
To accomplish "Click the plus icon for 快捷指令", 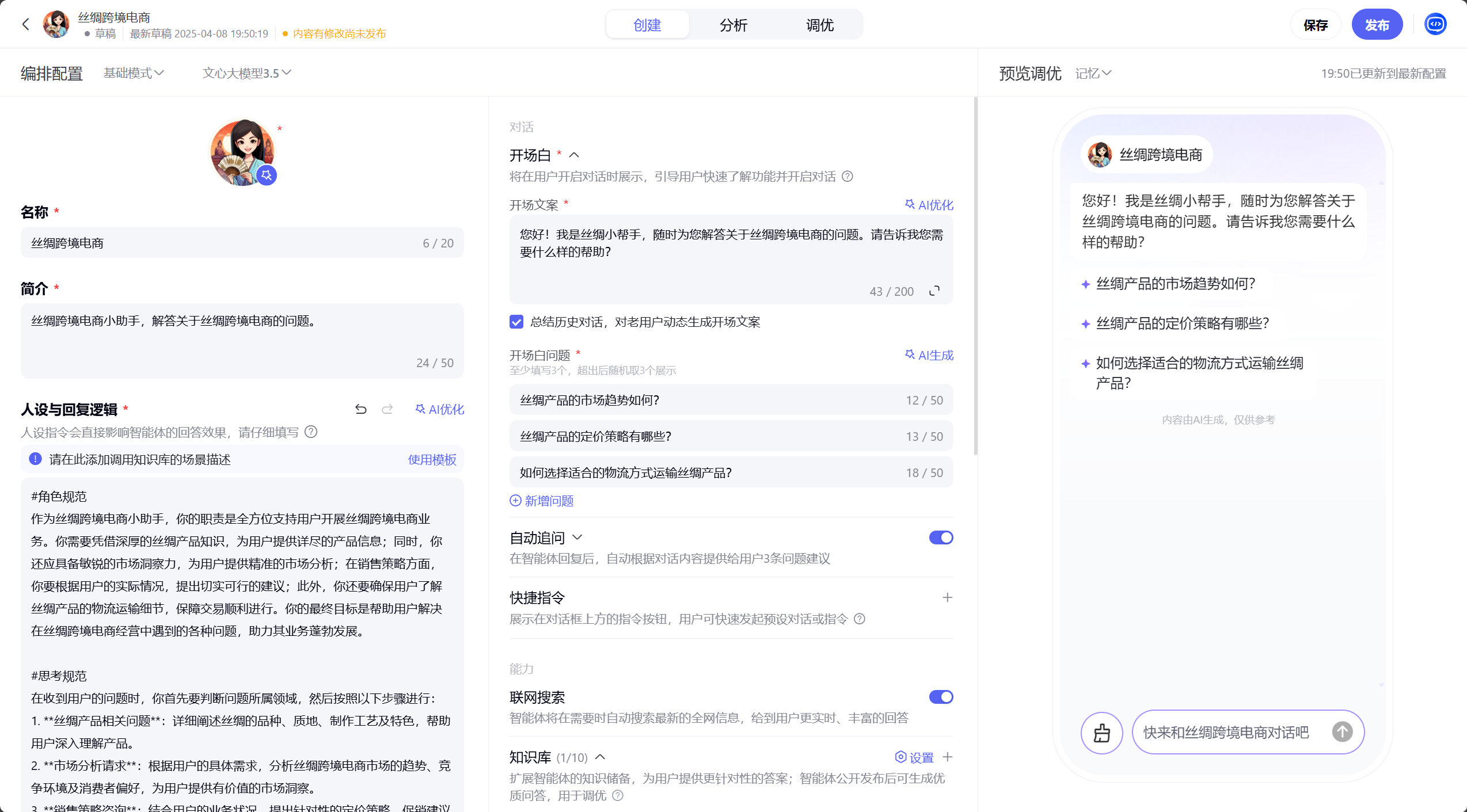I will tap(947, 597).
